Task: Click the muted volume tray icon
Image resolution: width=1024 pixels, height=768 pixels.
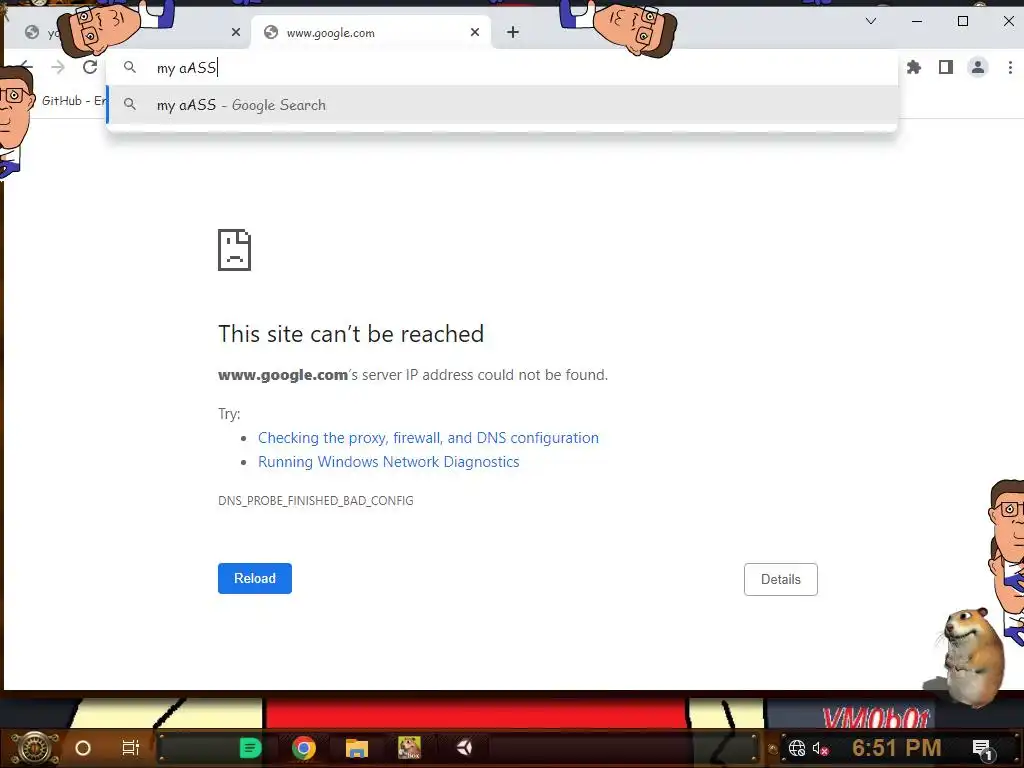Action: coord(820,748)
